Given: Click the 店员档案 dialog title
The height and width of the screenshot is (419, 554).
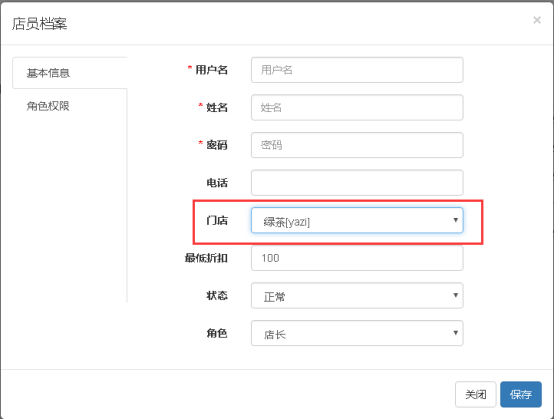Looking at the screenshot, I should (39, 24).
